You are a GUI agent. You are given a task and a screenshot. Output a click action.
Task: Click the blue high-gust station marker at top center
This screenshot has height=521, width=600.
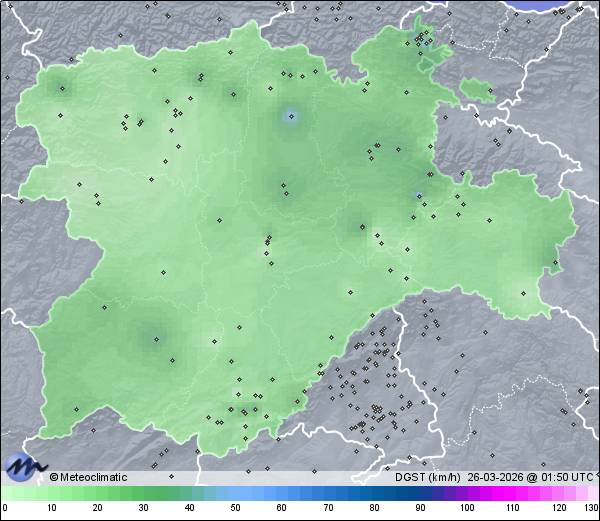[x=291, y=116]
